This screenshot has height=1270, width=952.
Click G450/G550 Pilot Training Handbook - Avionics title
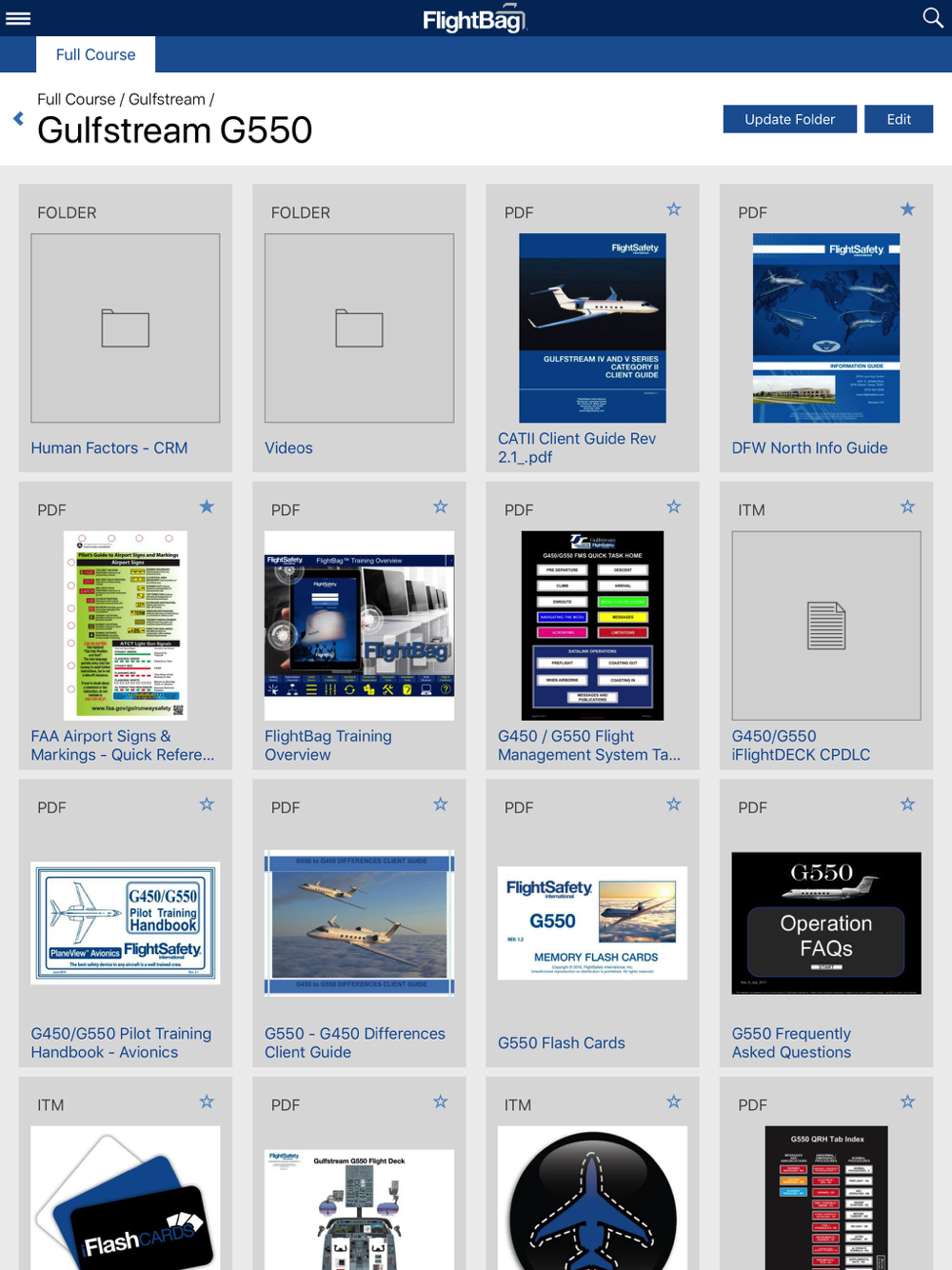tap(121, 1042)
